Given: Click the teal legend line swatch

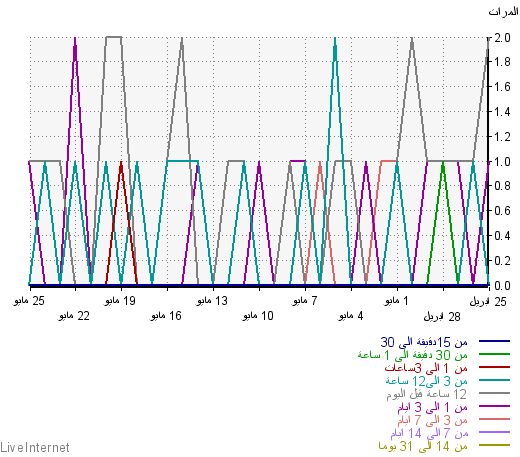Looking at the screenshot, I should tap(494, 380).
